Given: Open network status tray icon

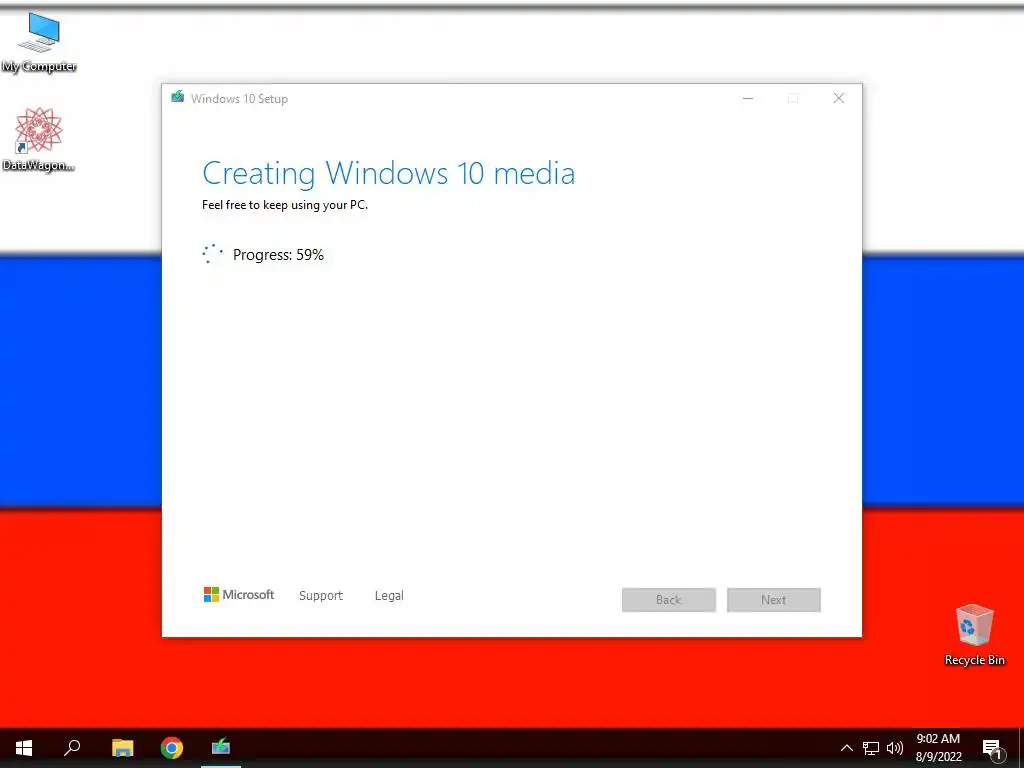Looking at the screenshot, I should [x=871, y=748].
